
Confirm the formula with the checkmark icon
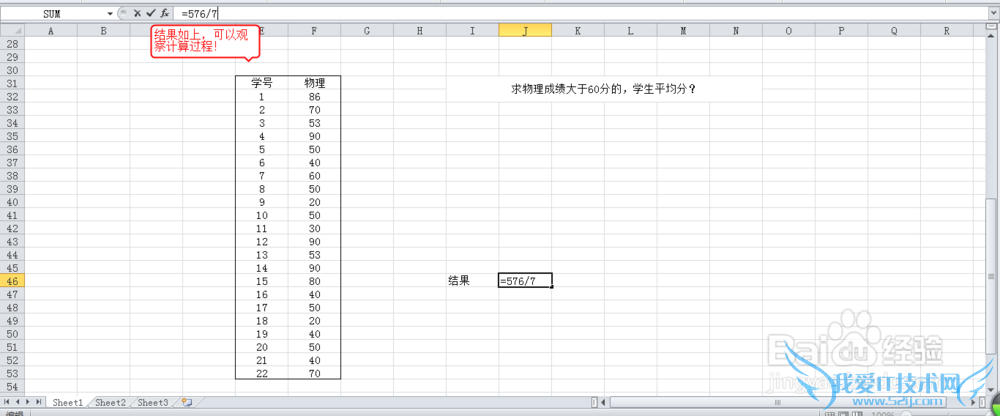point(151,13)
